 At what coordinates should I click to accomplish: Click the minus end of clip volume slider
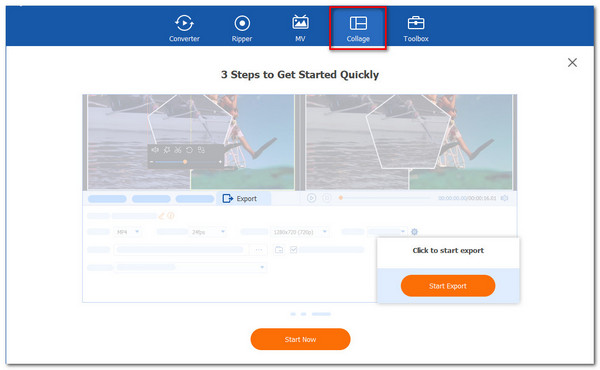coord(152,162)
